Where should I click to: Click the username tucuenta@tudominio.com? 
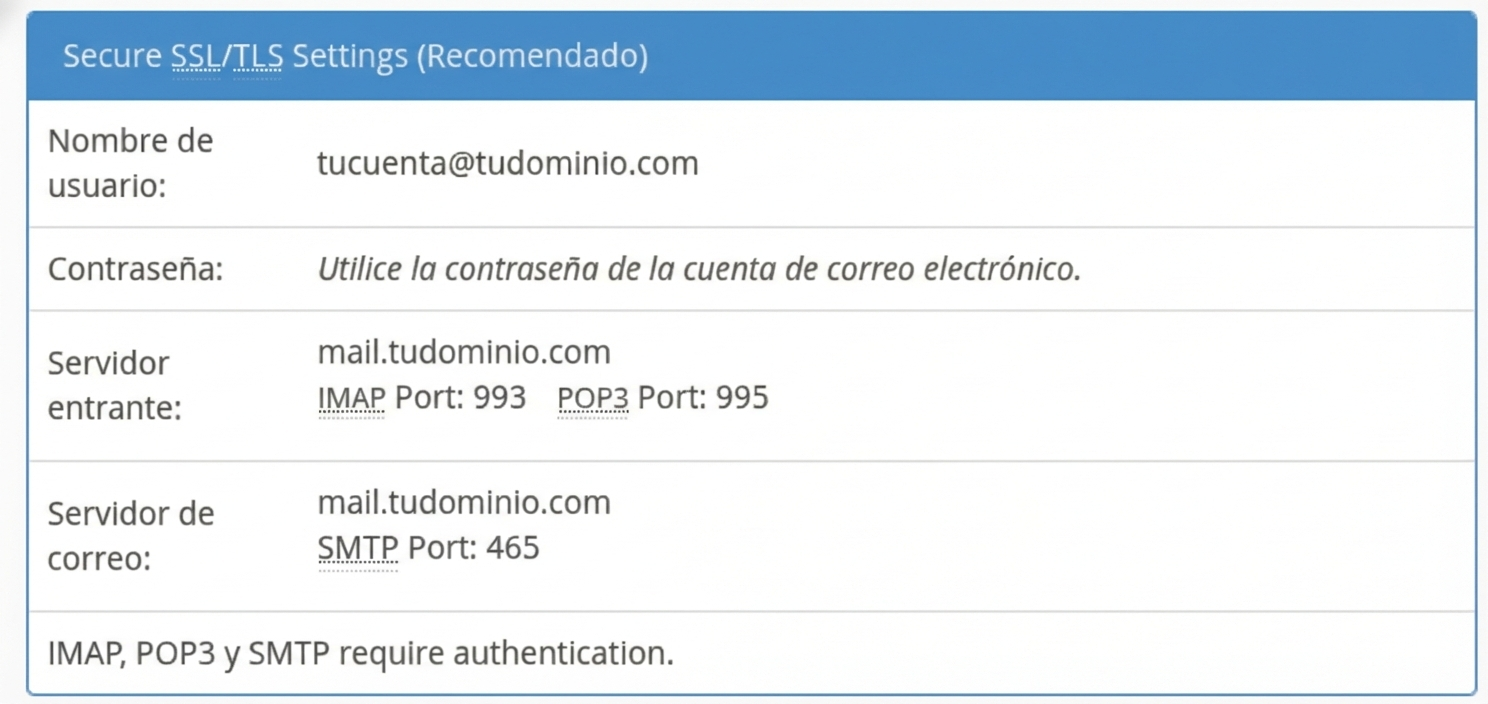click(x=507, y=163)
